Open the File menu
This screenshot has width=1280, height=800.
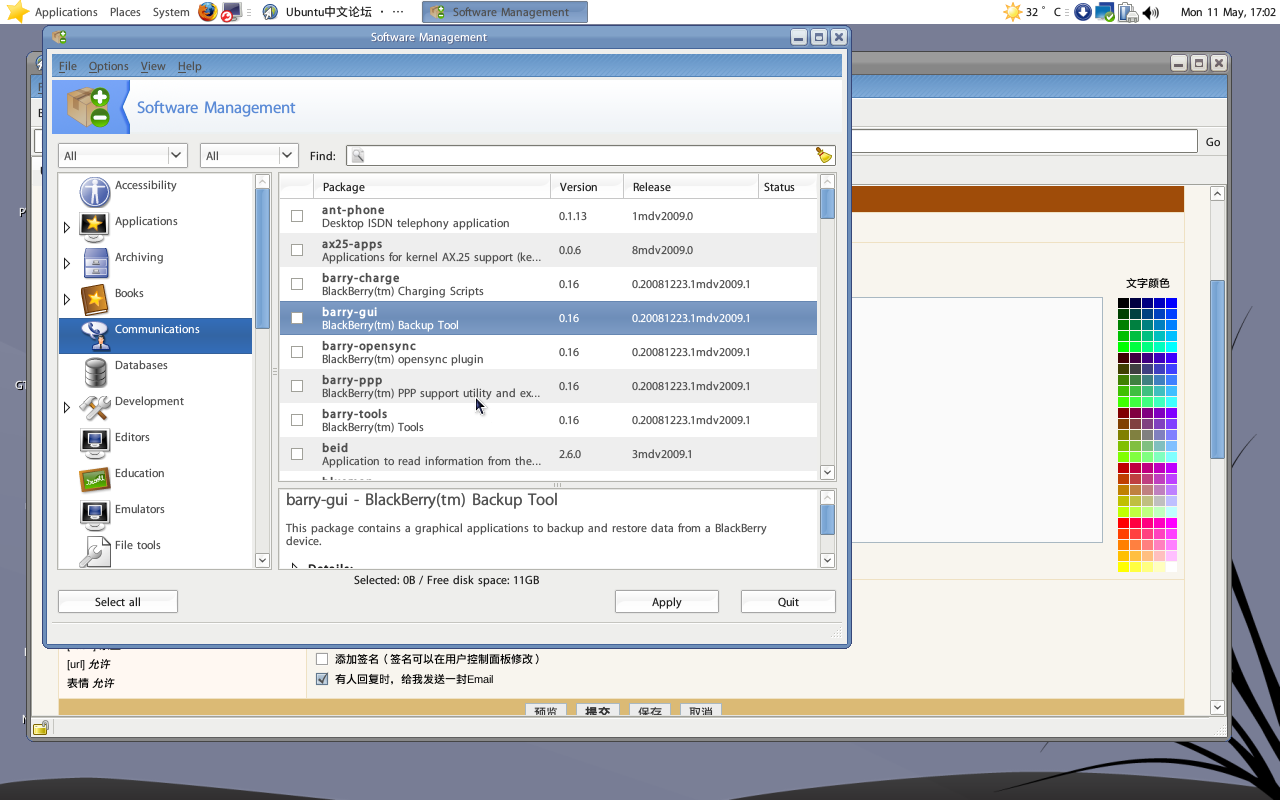point(68,66)
